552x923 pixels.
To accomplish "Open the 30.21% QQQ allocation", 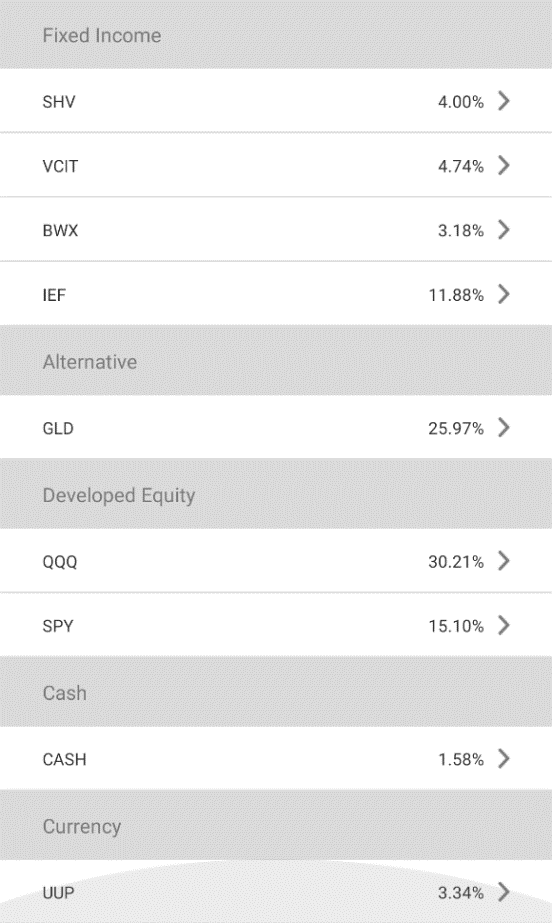I will click(455, 562).
